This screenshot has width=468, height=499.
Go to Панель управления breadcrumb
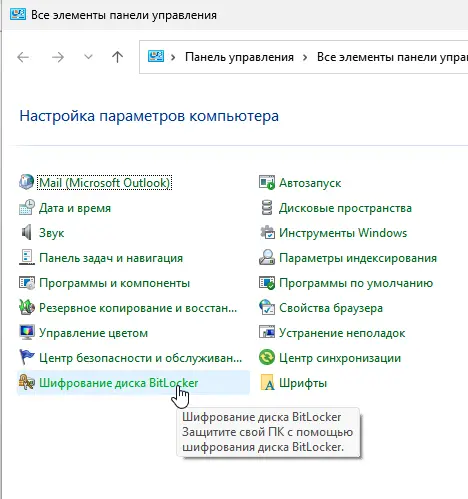point(239,57)
